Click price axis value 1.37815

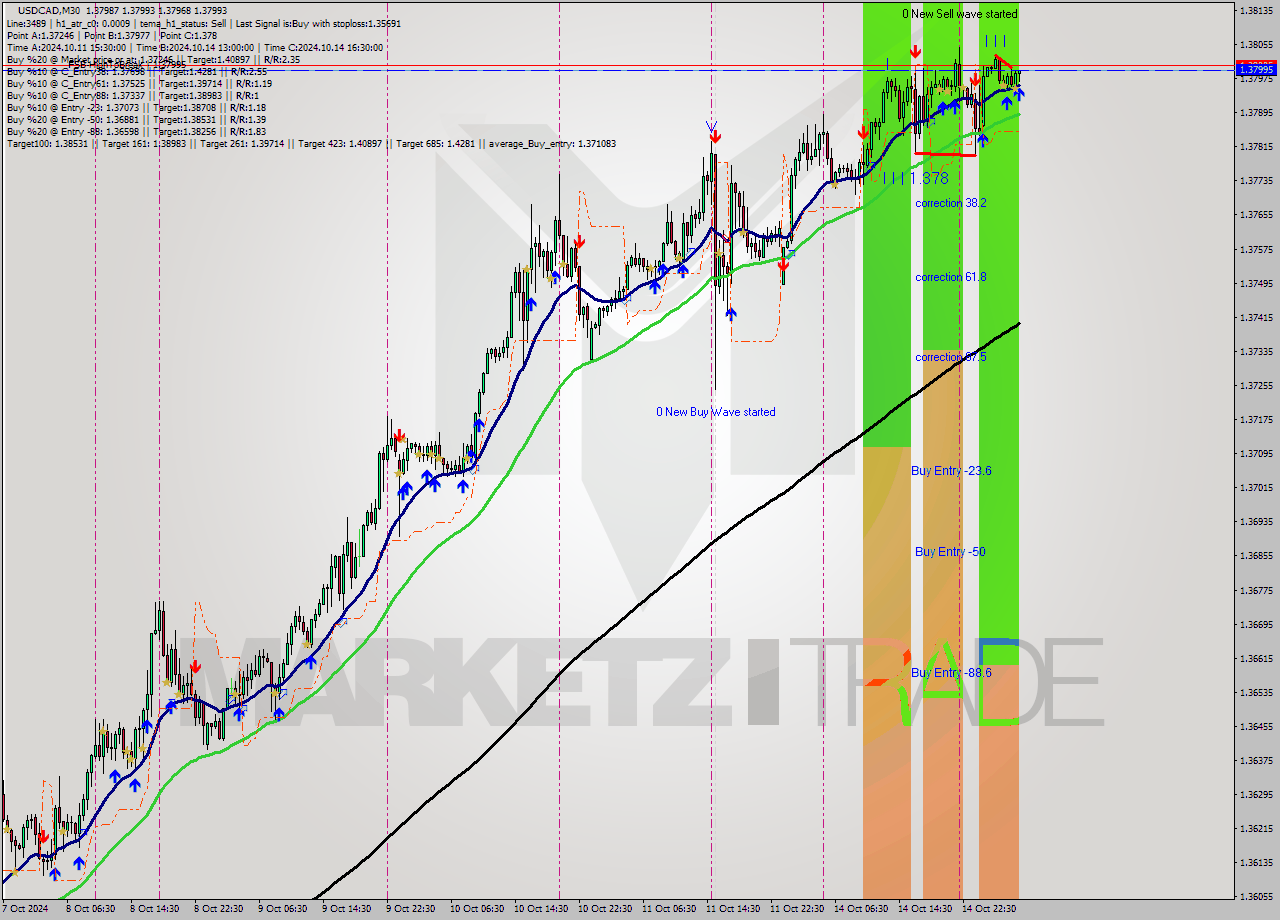pyautogui.click(x=1256, y=147)
